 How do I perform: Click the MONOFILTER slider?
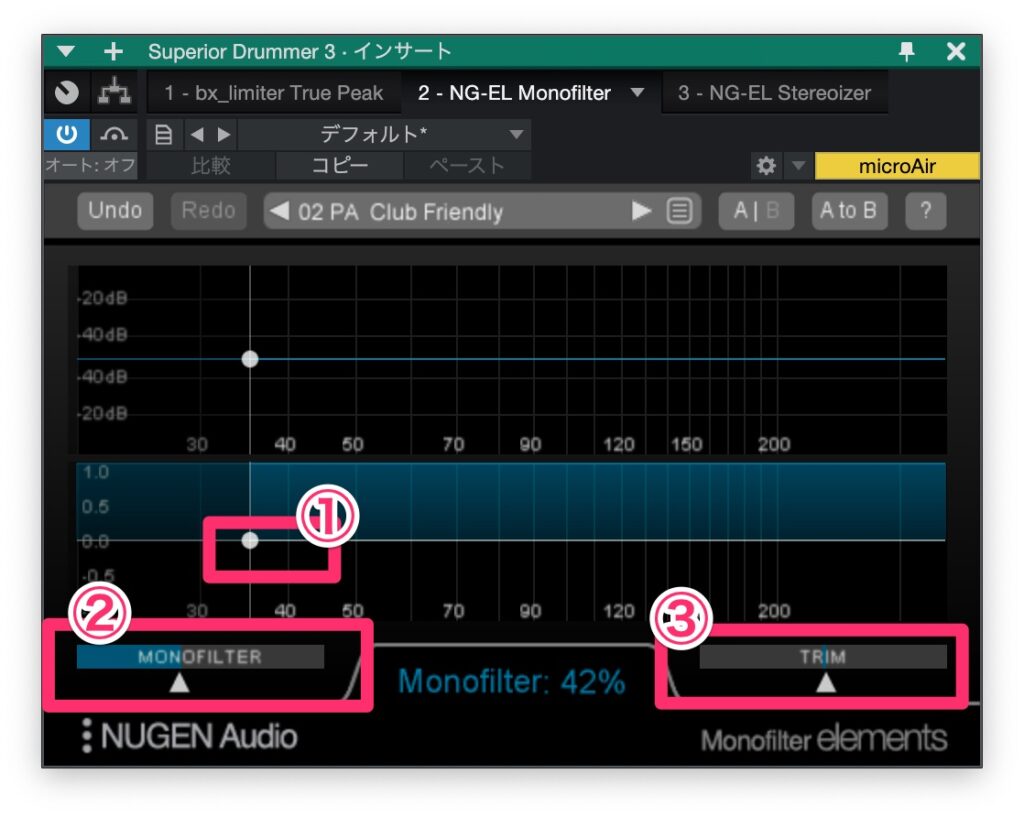click(200, 657)
